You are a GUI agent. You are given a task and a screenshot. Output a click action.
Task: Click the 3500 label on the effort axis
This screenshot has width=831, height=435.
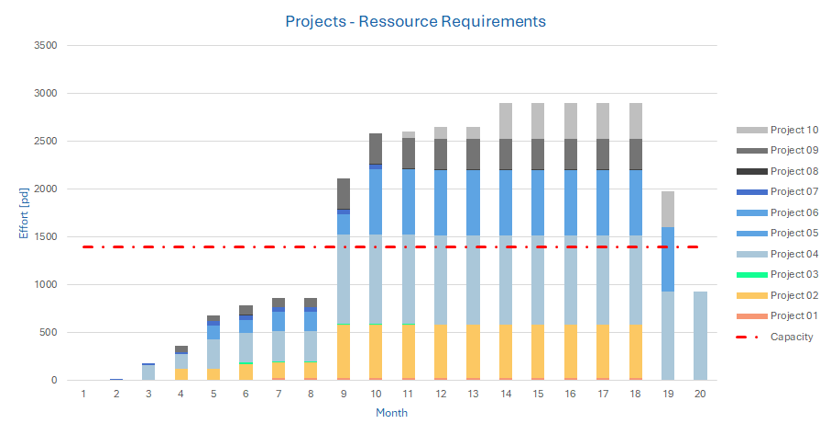[x=45, y=45]
